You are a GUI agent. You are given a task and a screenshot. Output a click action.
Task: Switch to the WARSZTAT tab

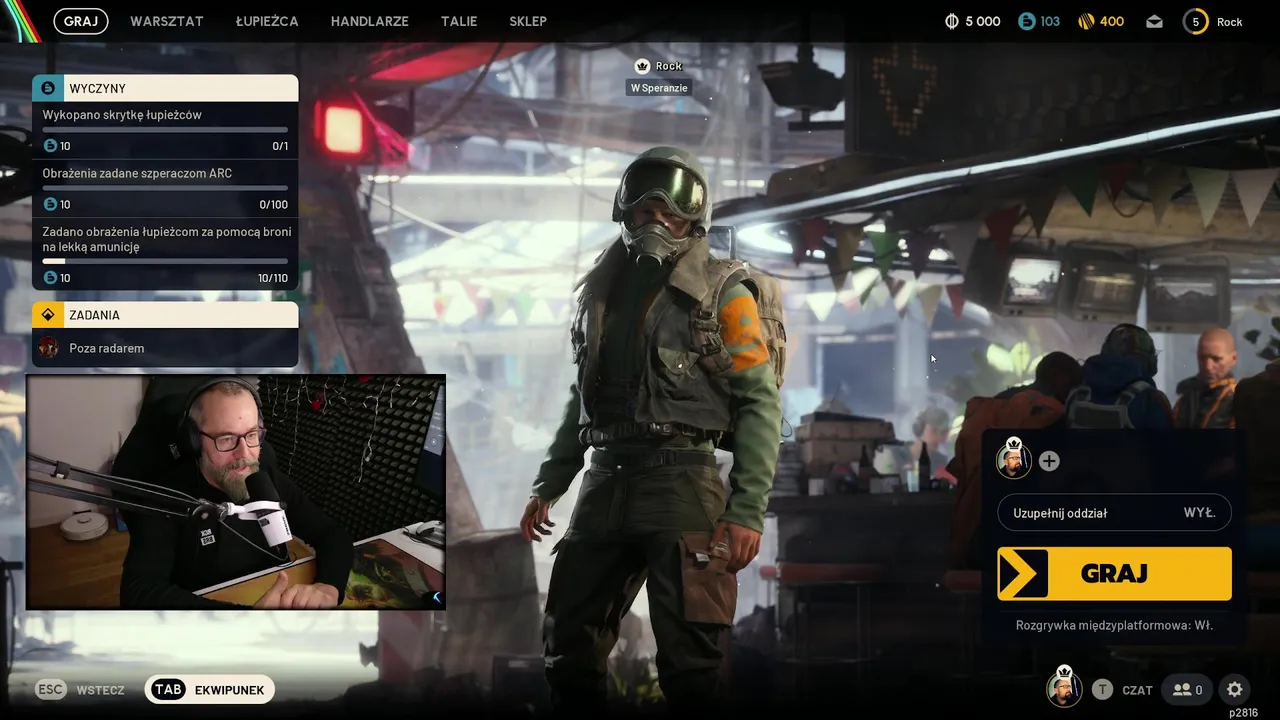click(x=167, y=21)
